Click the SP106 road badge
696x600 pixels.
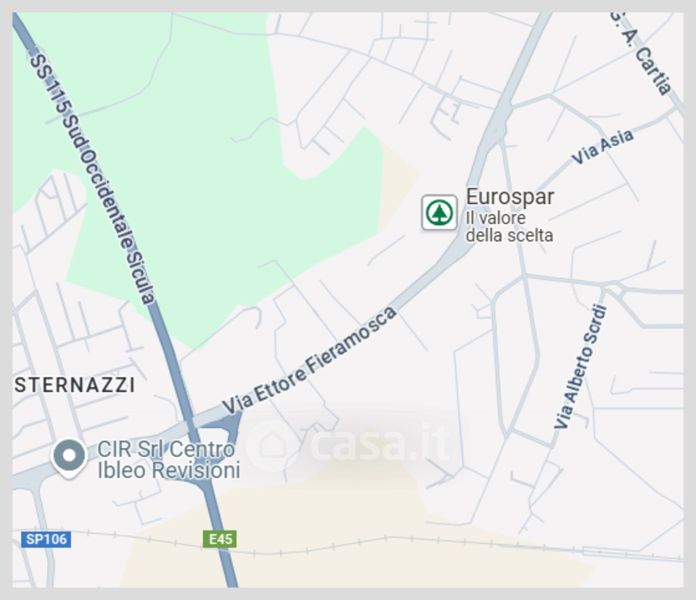(46, 539)
